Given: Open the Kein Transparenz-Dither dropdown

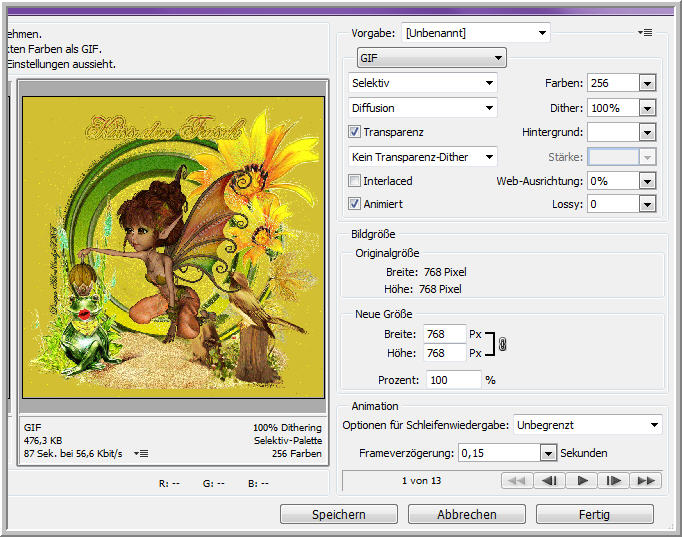Looking at the screenshot, I should coord(423,157).
